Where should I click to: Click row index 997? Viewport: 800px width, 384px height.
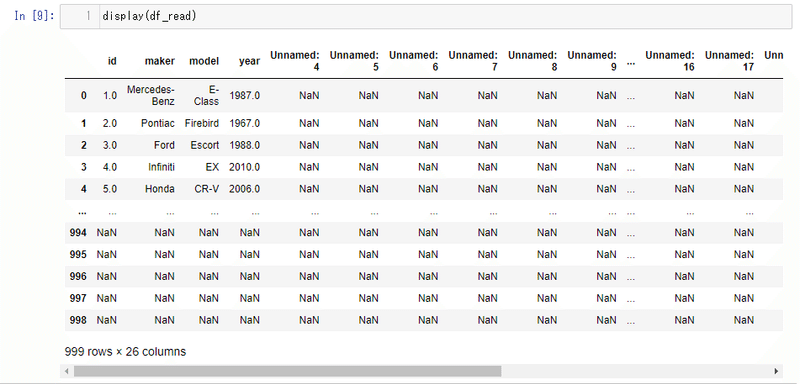pos(78,298)
